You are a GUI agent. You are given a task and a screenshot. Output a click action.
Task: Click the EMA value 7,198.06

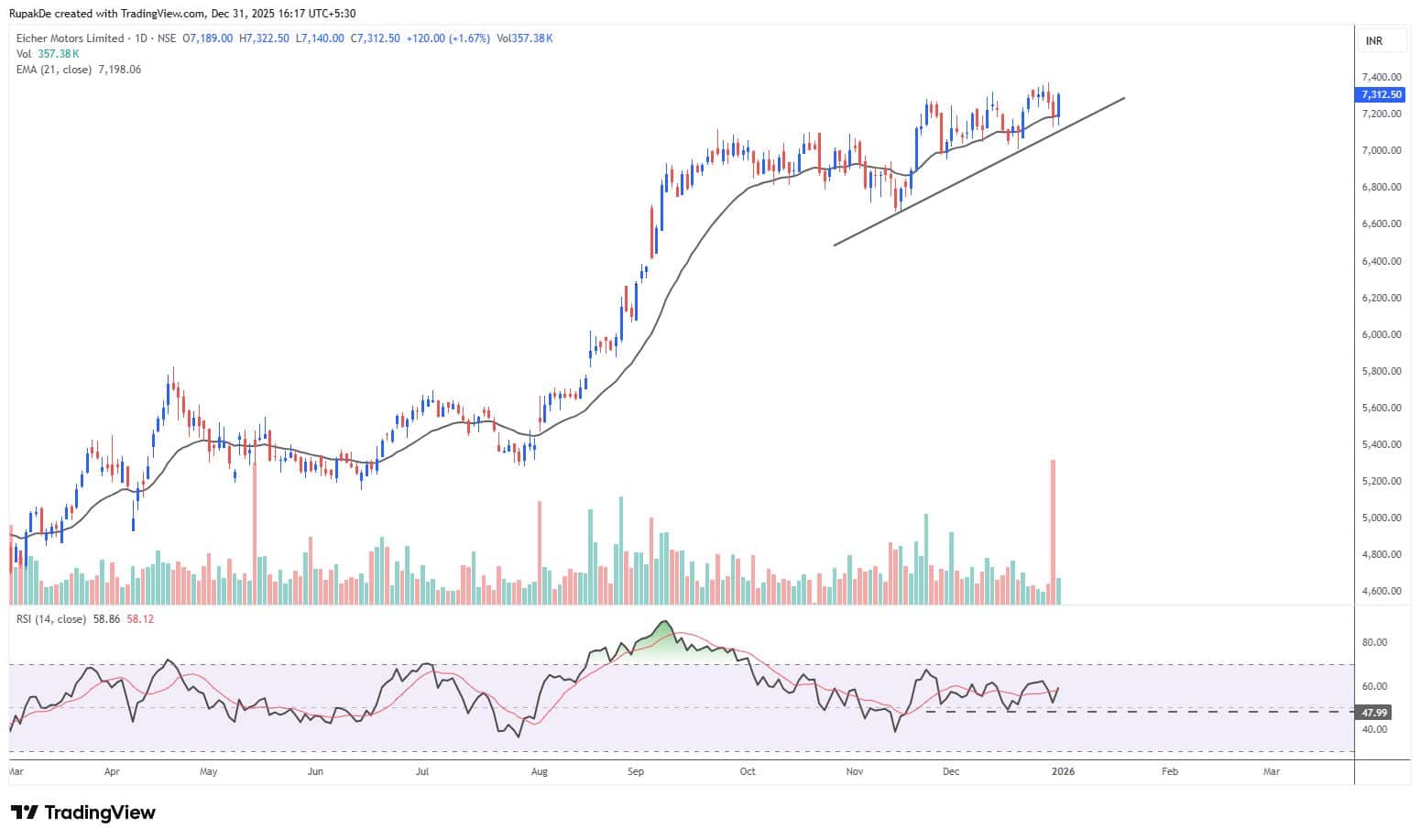[119, 70]
